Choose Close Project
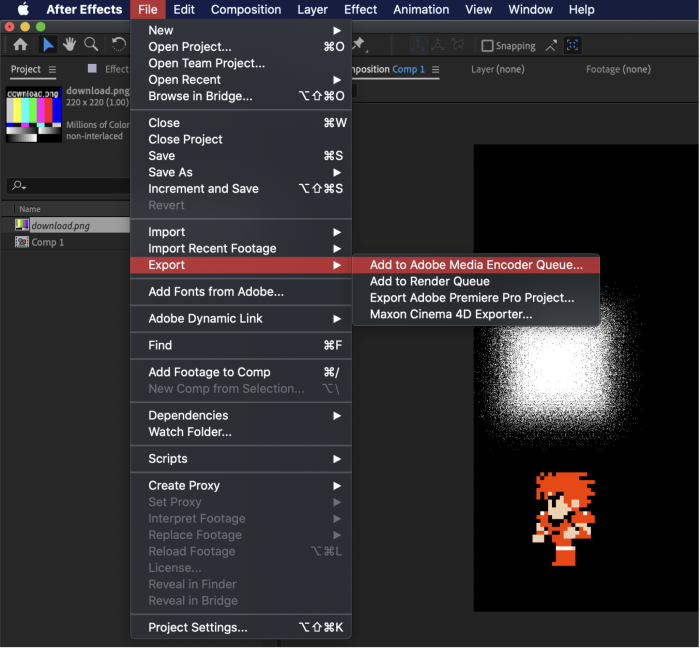 [241, 140]
